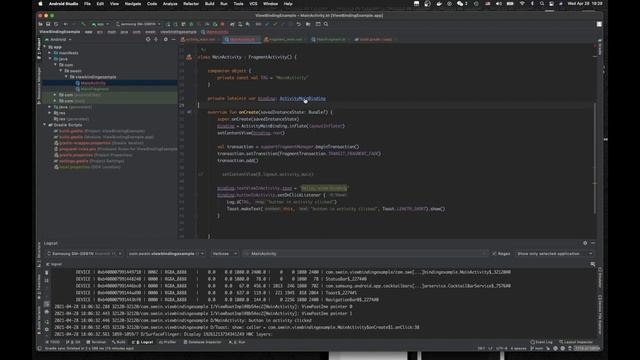Open the Profiler tool window tab
Image resolution: width=640 pixels, height=360 pixels.
click(x=167, y=342)
